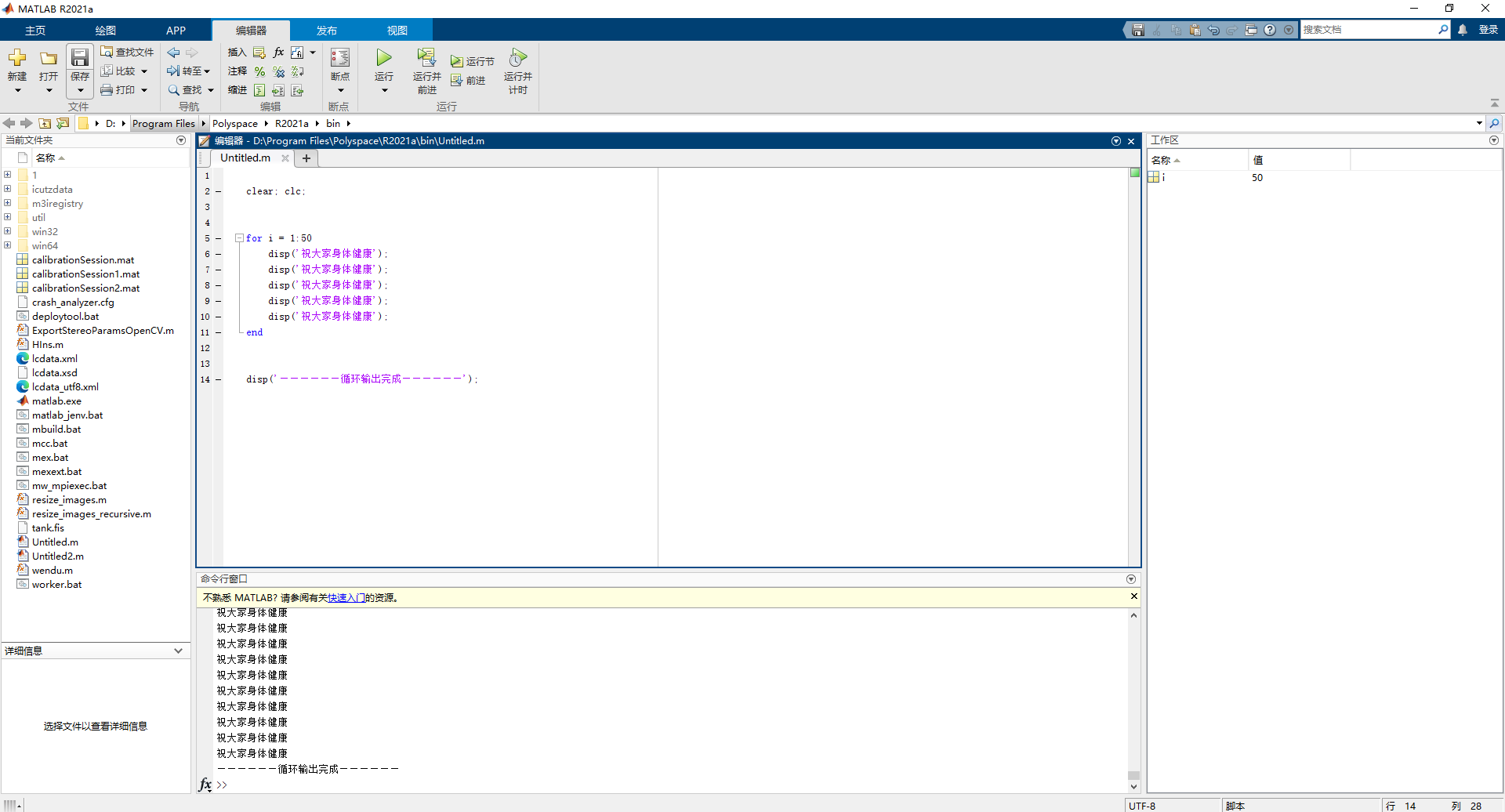The image size is (1505, 812).
Task: Close the yellow getting-started banner
Action: (1133, 596)
